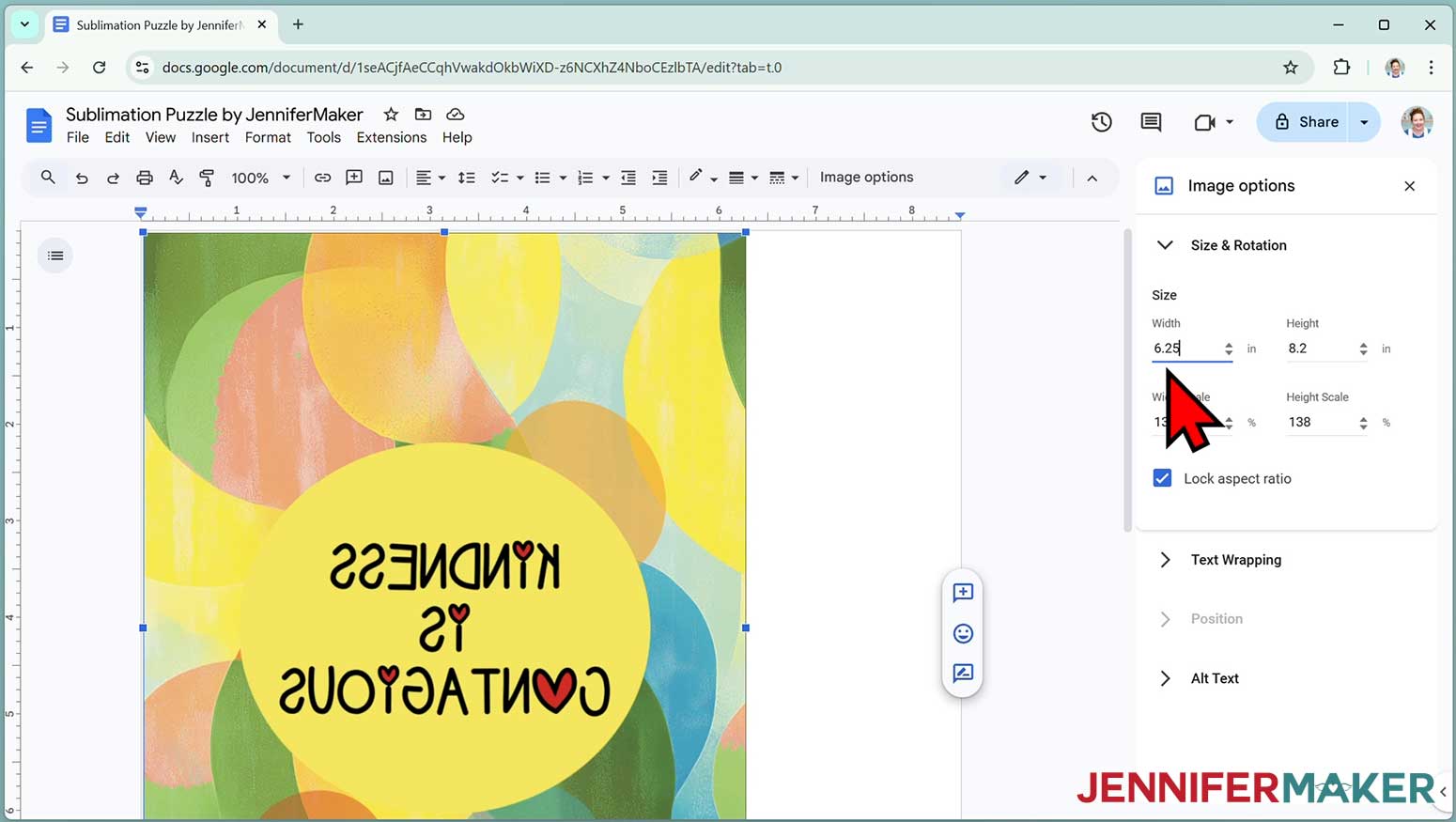Open the Extensions menu
The image size is (1456, 822).
click(x=392, y=137)
